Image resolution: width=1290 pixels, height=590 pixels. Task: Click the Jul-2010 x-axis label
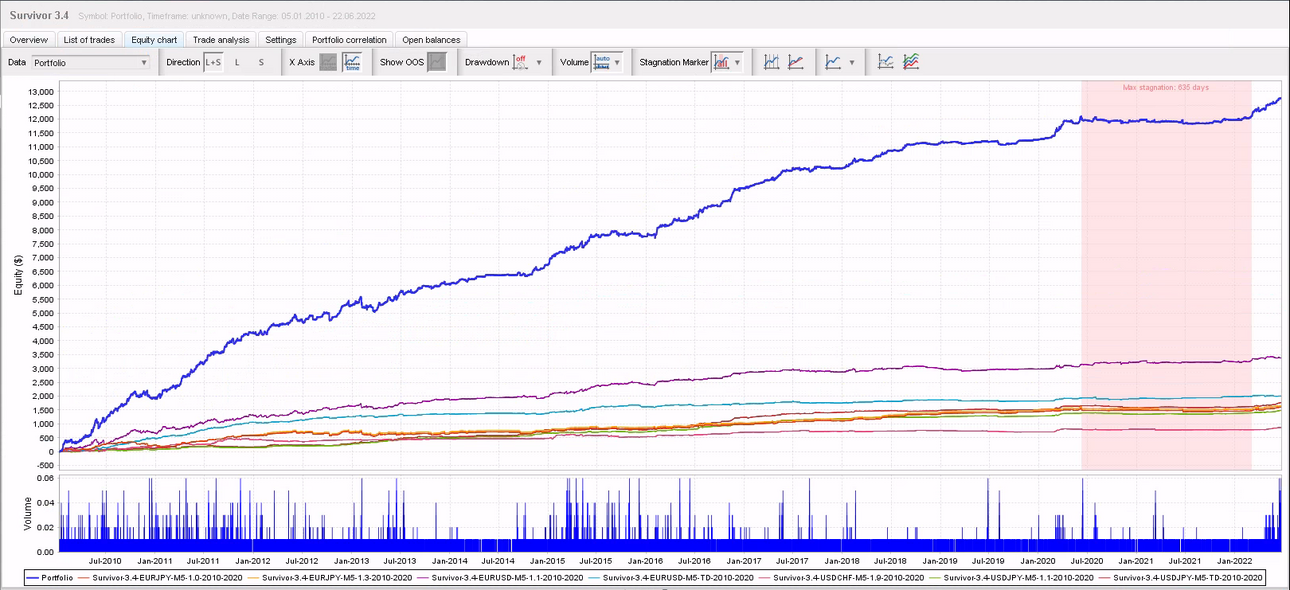click(x=105, y=562)
